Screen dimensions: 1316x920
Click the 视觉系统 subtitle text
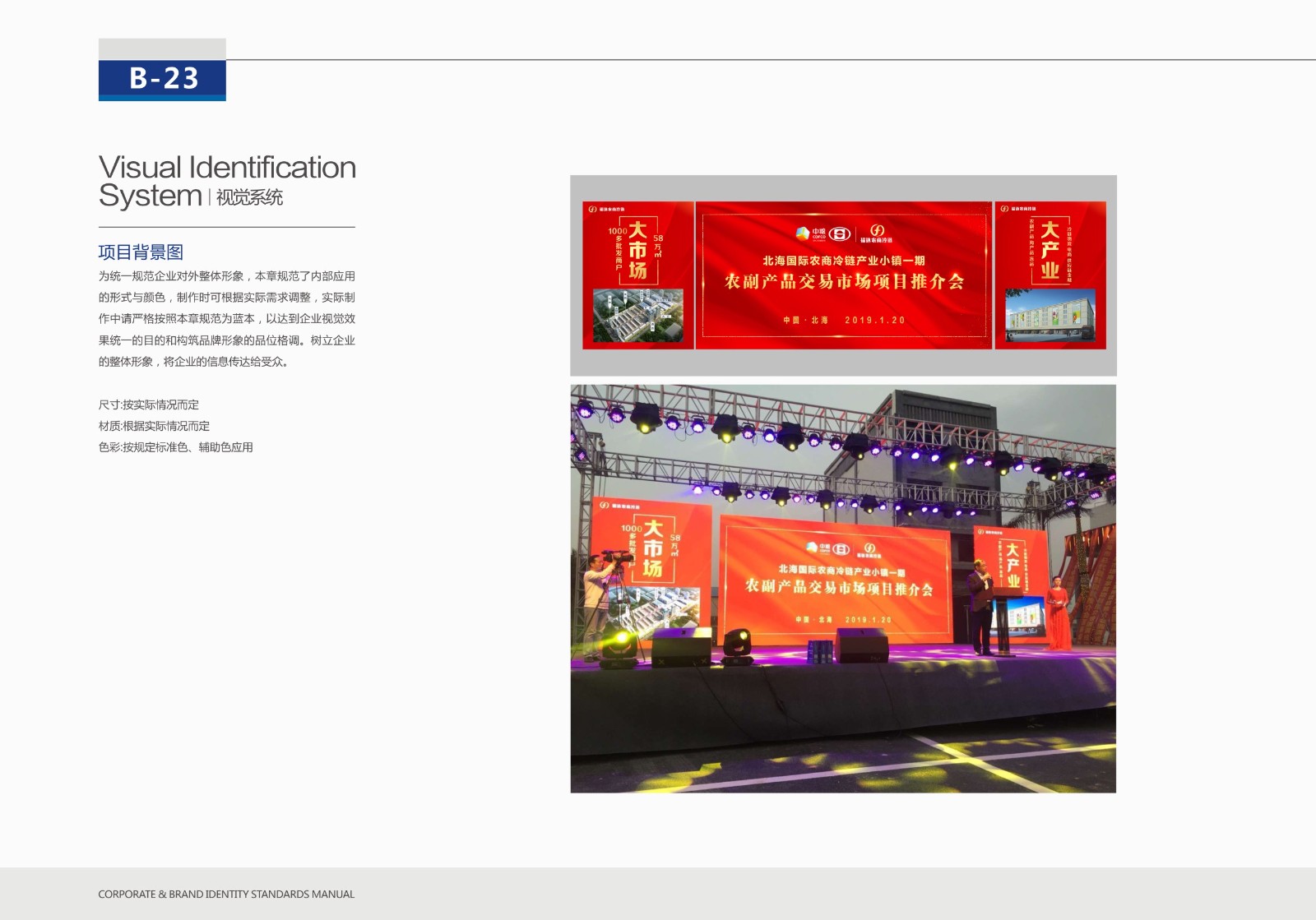(249, 197)
